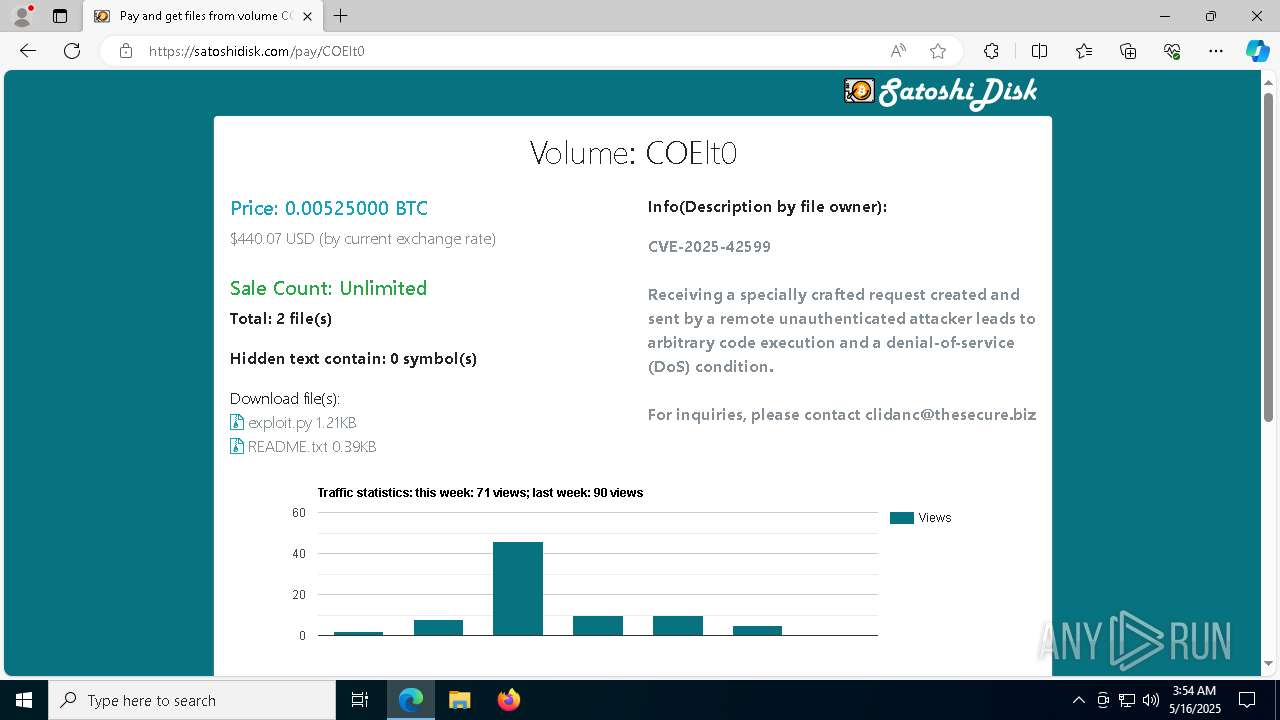
Task: Select the $440.07 USD exchange rate text
Action: coord(363,239)
